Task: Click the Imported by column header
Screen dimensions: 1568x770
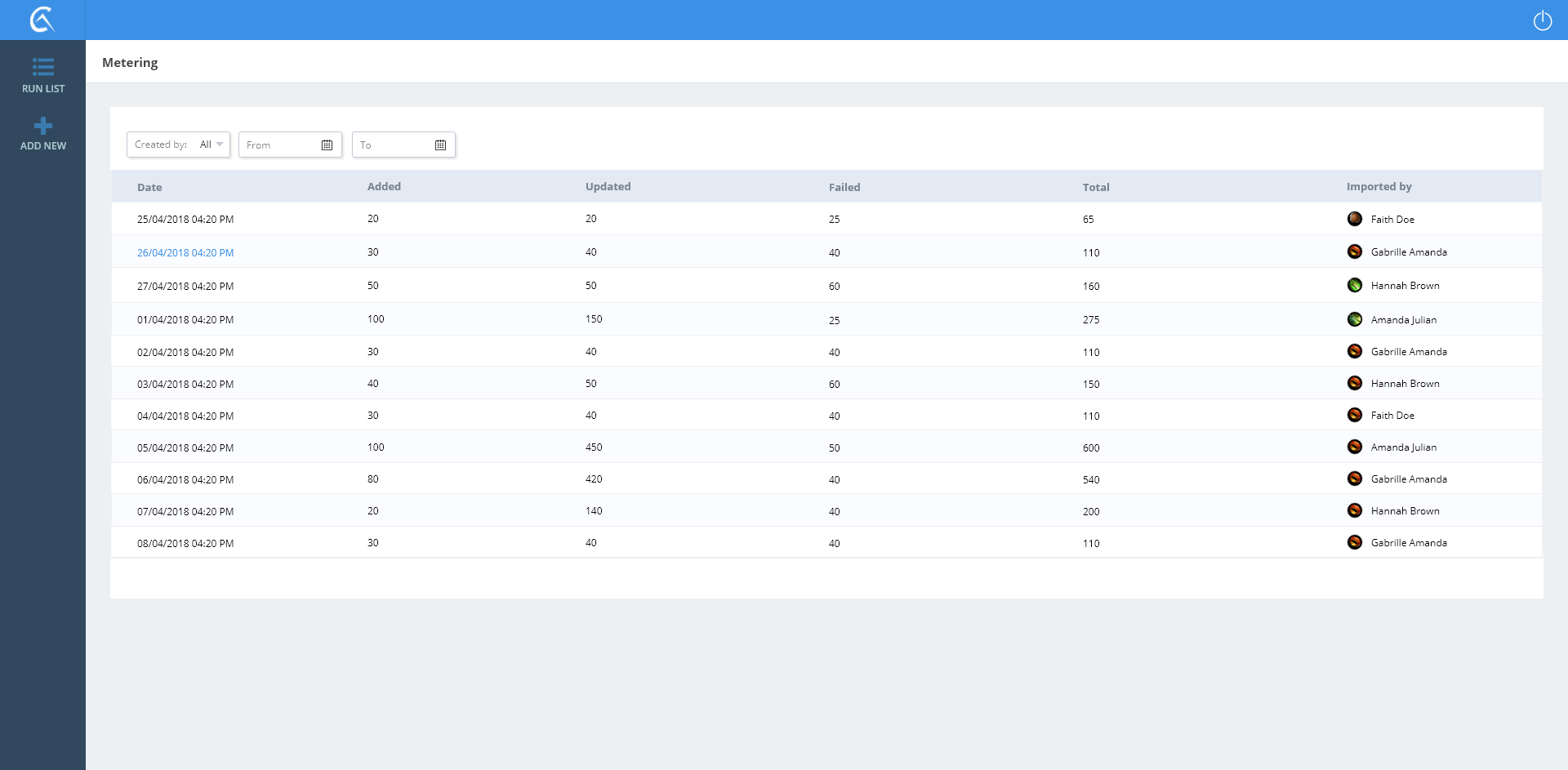Action: (x=1379, y=186)
